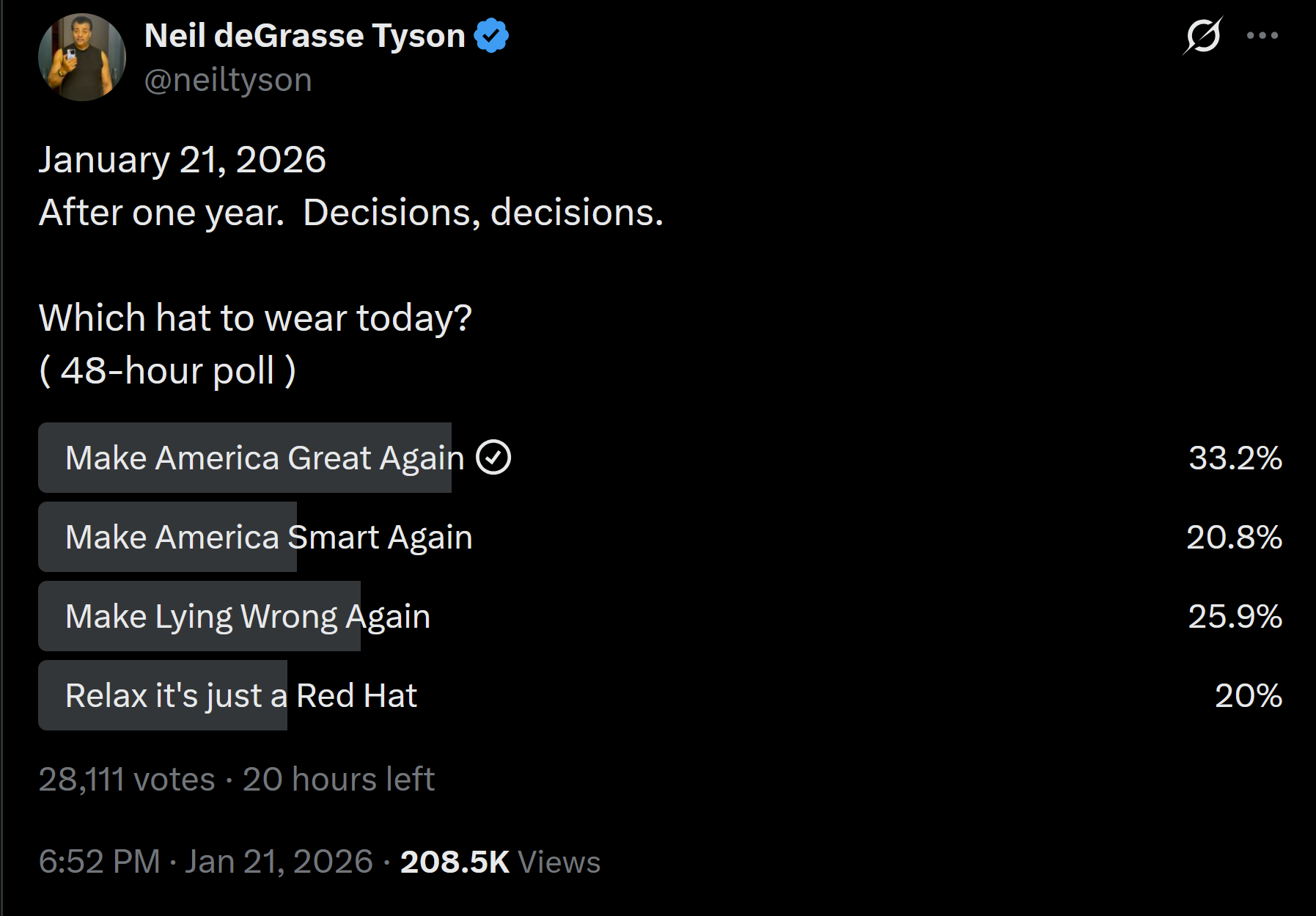Open the three-dot more options menu
1316x916 pixels.
coord(1262,35)
